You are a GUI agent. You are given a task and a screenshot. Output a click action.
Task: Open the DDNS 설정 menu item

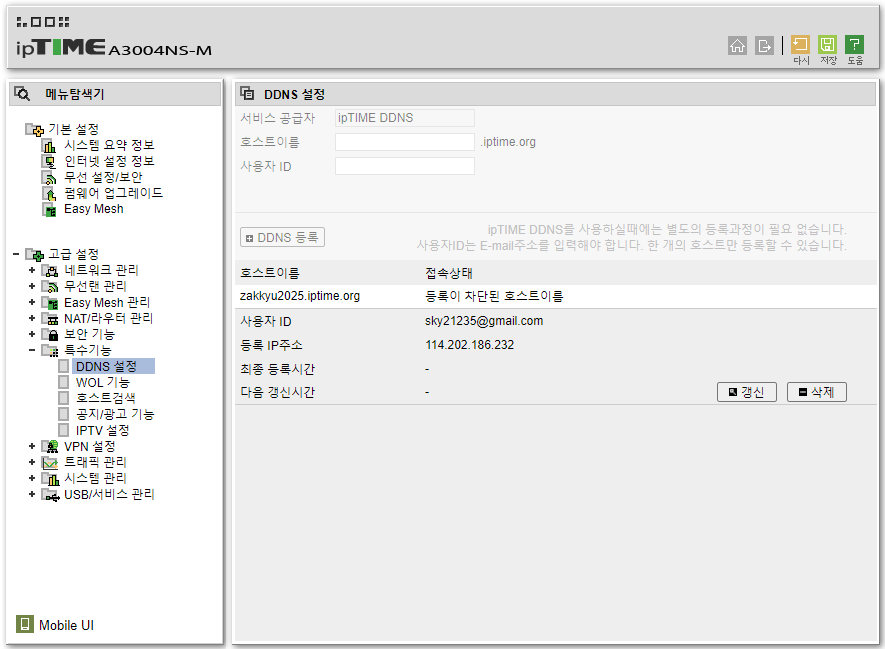pyautogui.click(x=106, y=366)
